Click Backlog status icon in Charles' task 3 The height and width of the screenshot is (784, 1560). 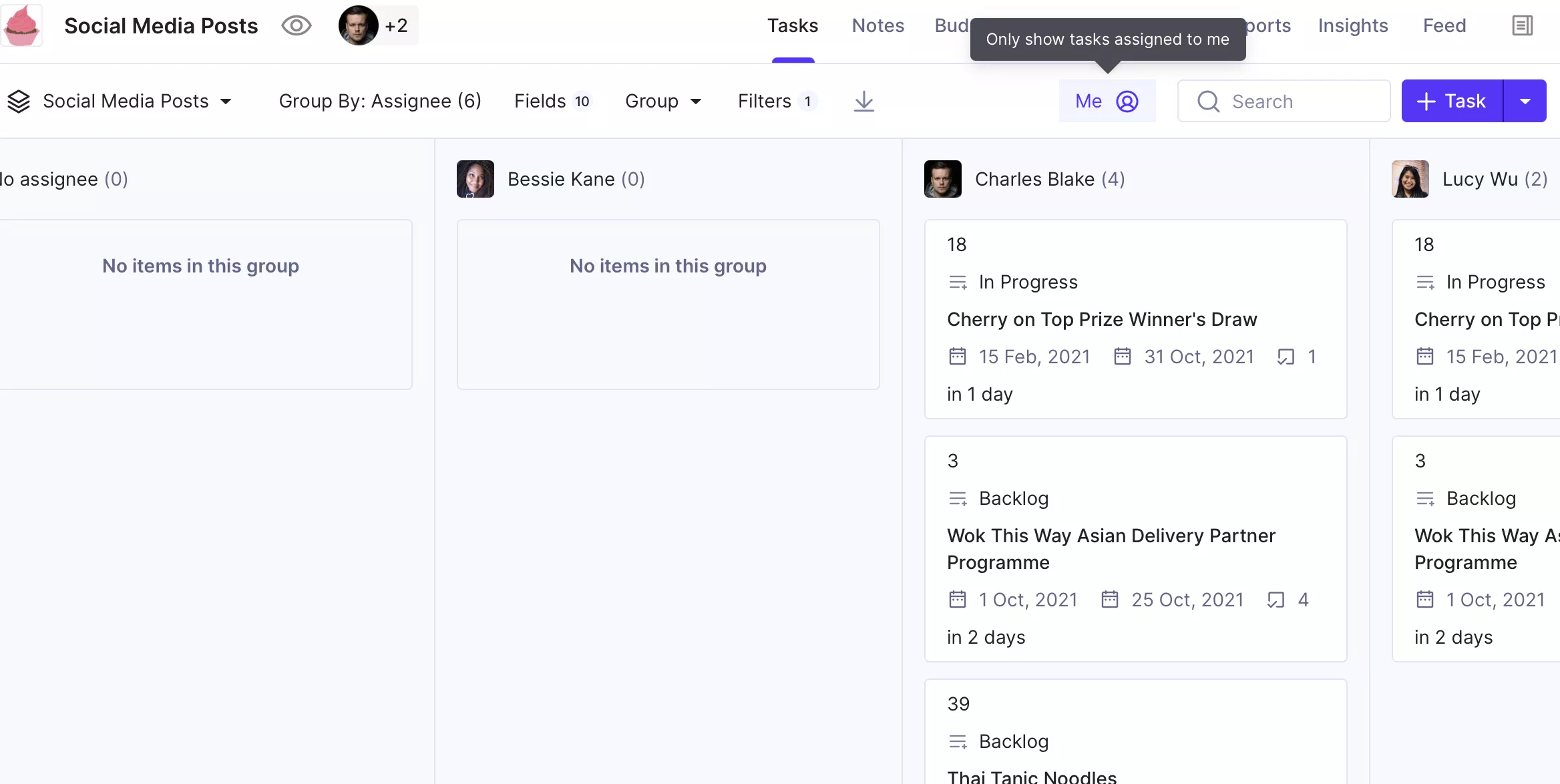(x=958, y=499)
